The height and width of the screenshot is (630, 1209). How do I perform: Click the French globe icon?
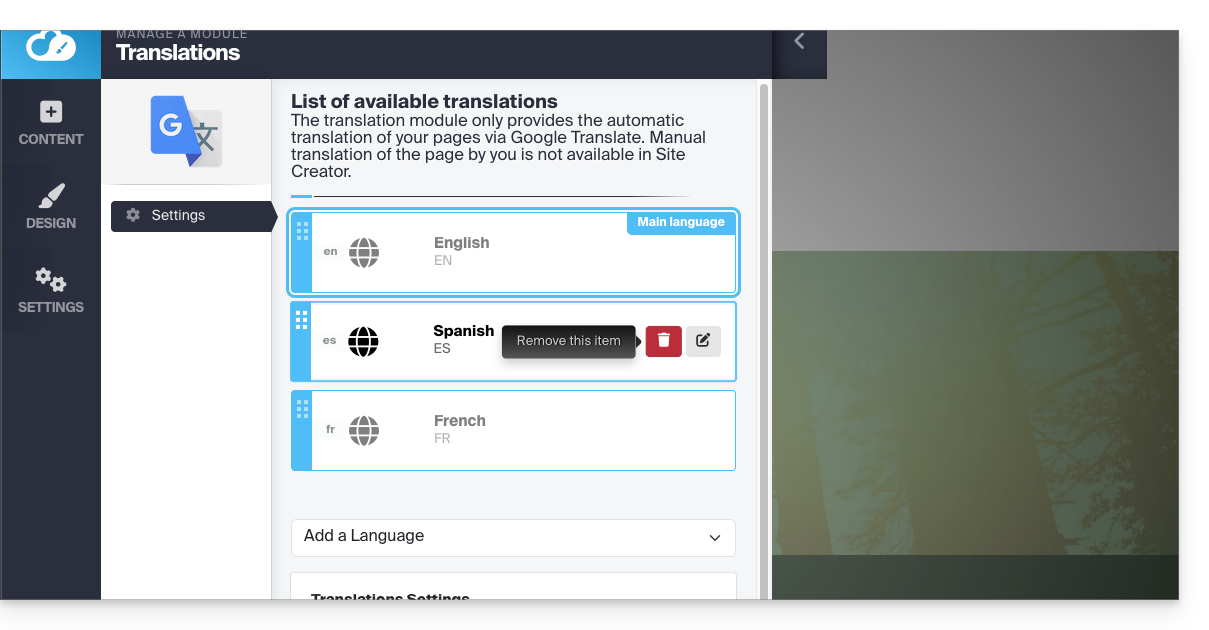[364, 430]
